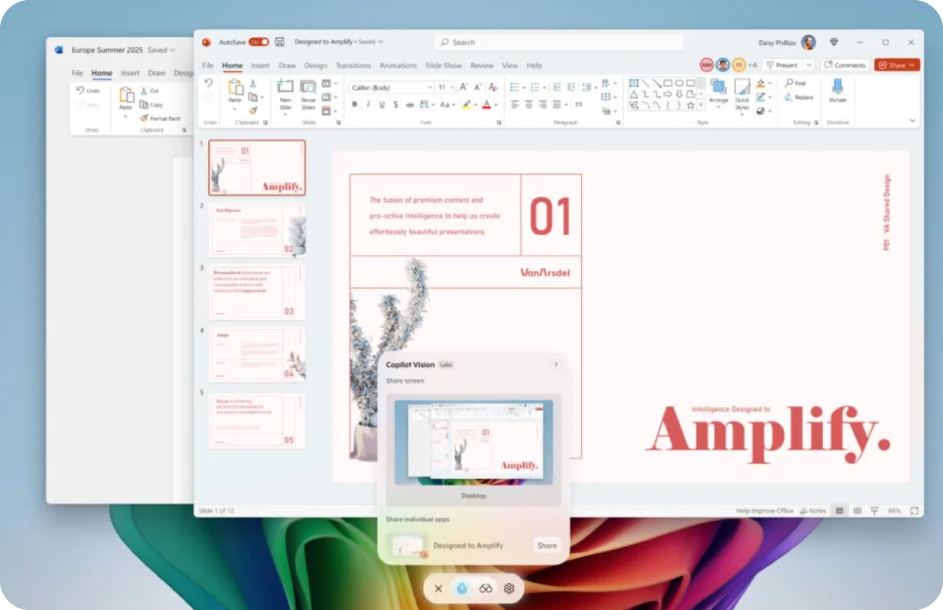This screenshot has height=610, width=943.
Task: Toggle Underline formatting
Action: tap(382, 105)
